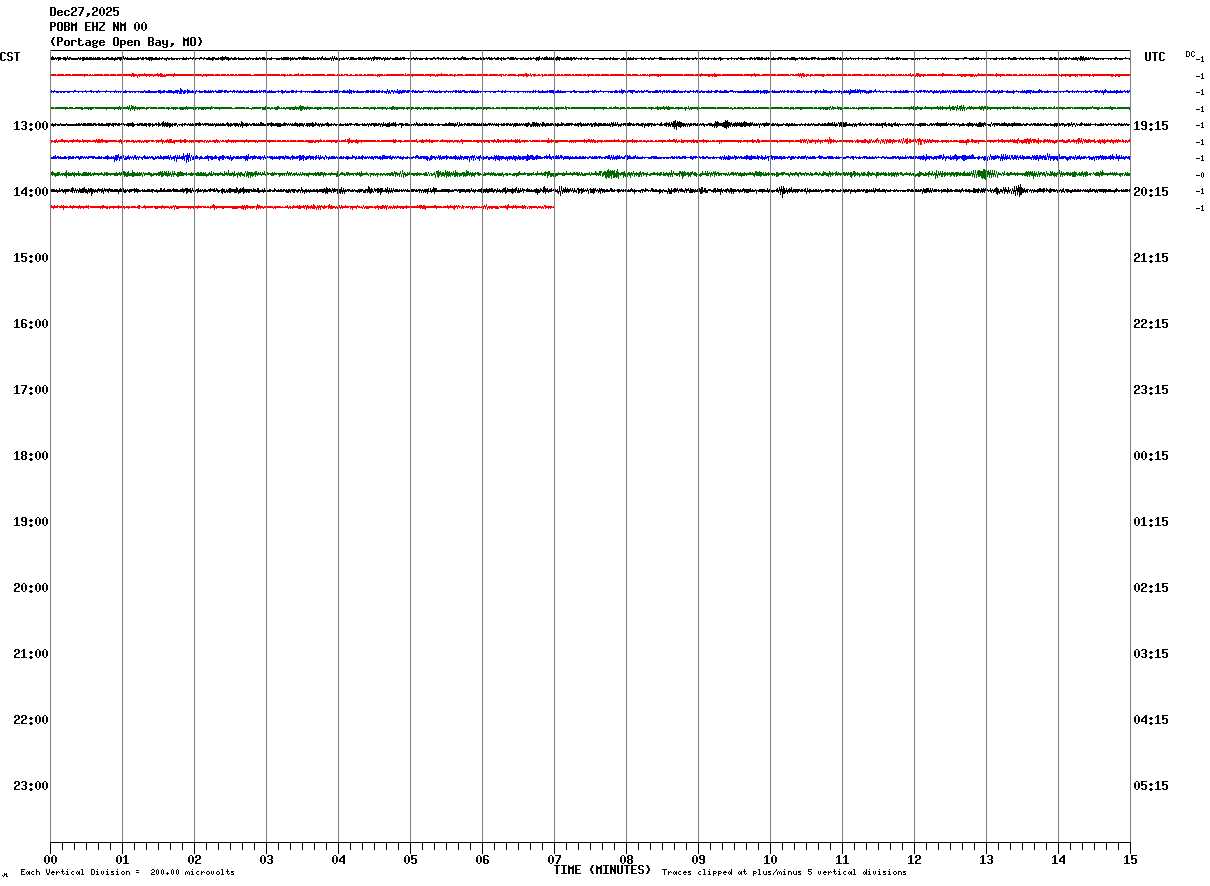
Task: Click the date label Dec27,2025
Action: [84, 12]
